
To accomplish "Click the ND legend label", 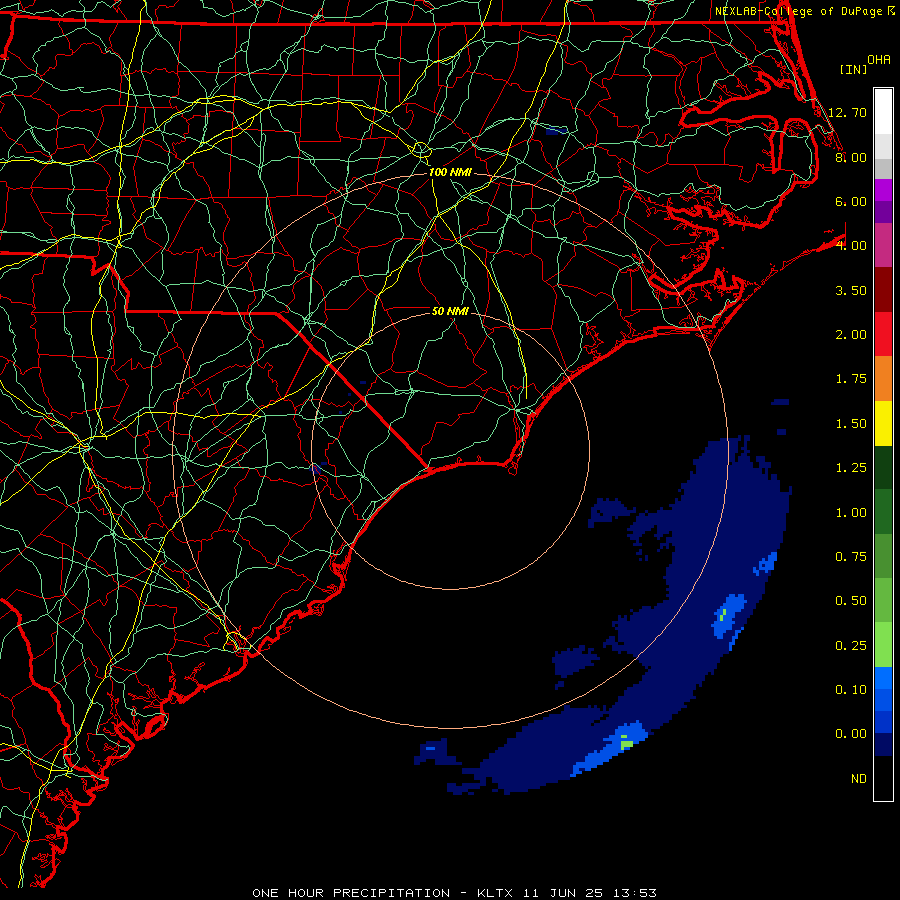I will click(859, 779).
